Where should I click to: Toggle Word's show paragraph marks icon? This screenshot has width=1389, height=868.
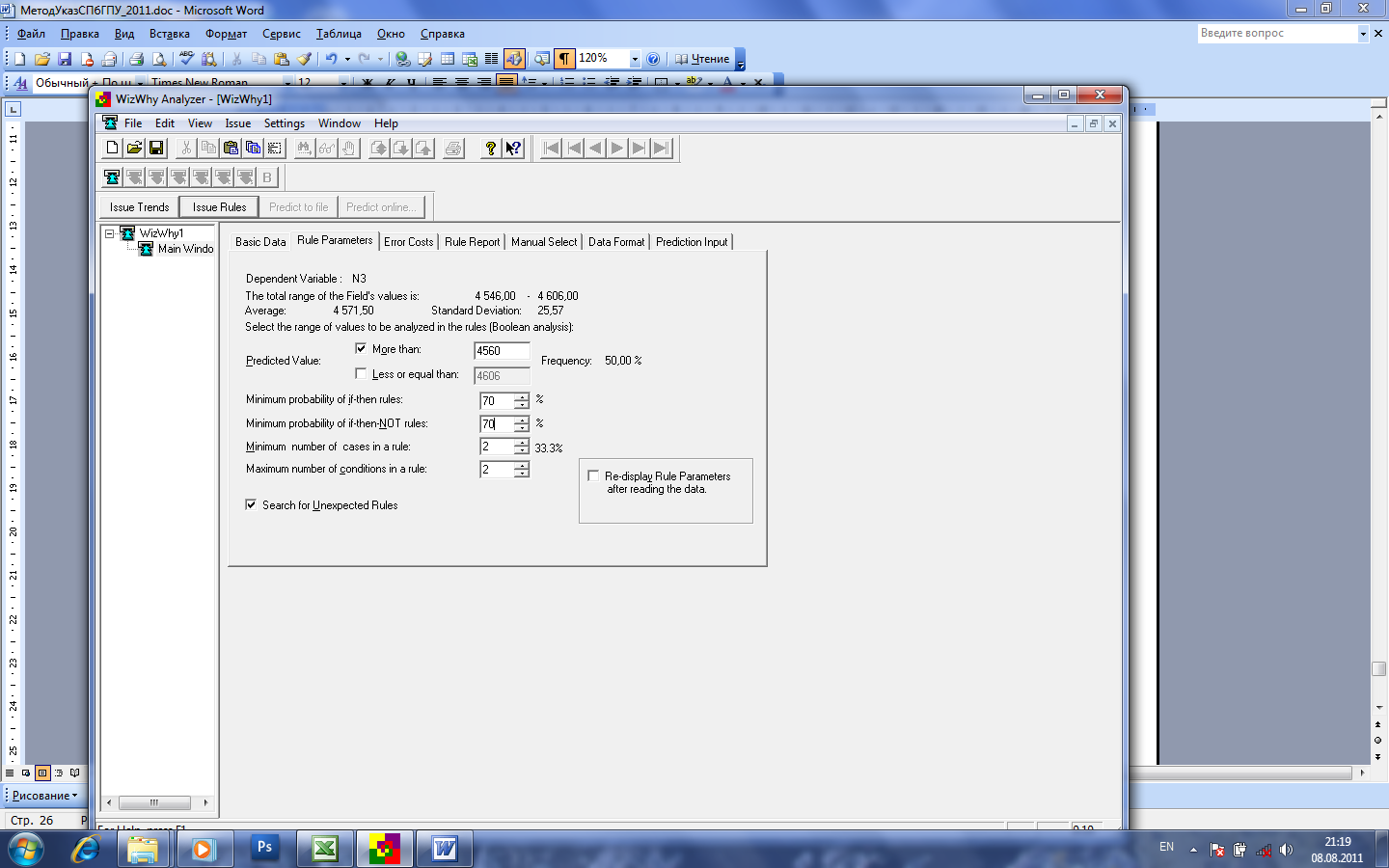coord(565,59)
